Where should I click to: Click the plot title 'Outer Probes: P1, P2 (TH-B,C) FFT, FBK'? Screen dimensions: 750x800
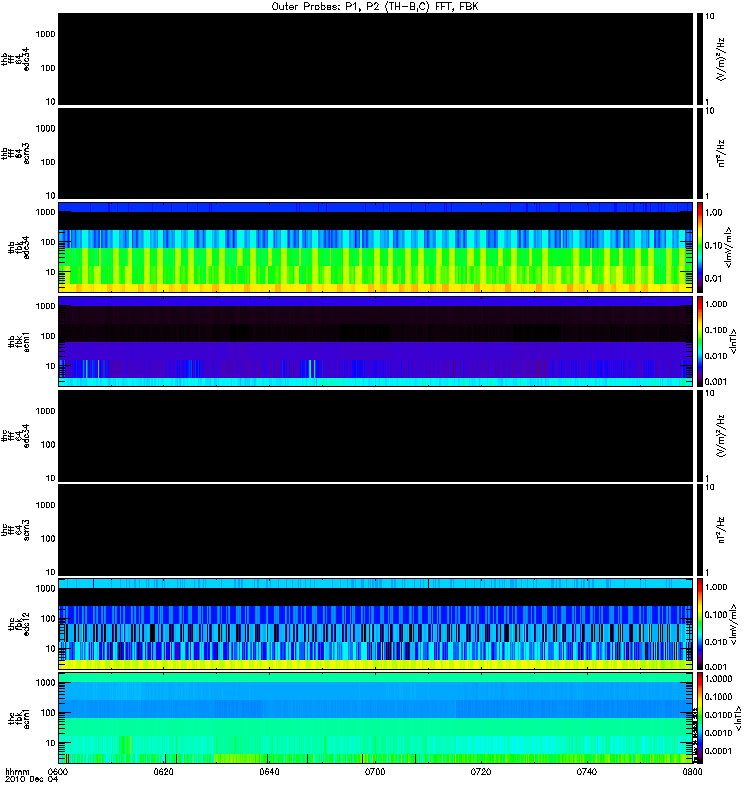375,7
